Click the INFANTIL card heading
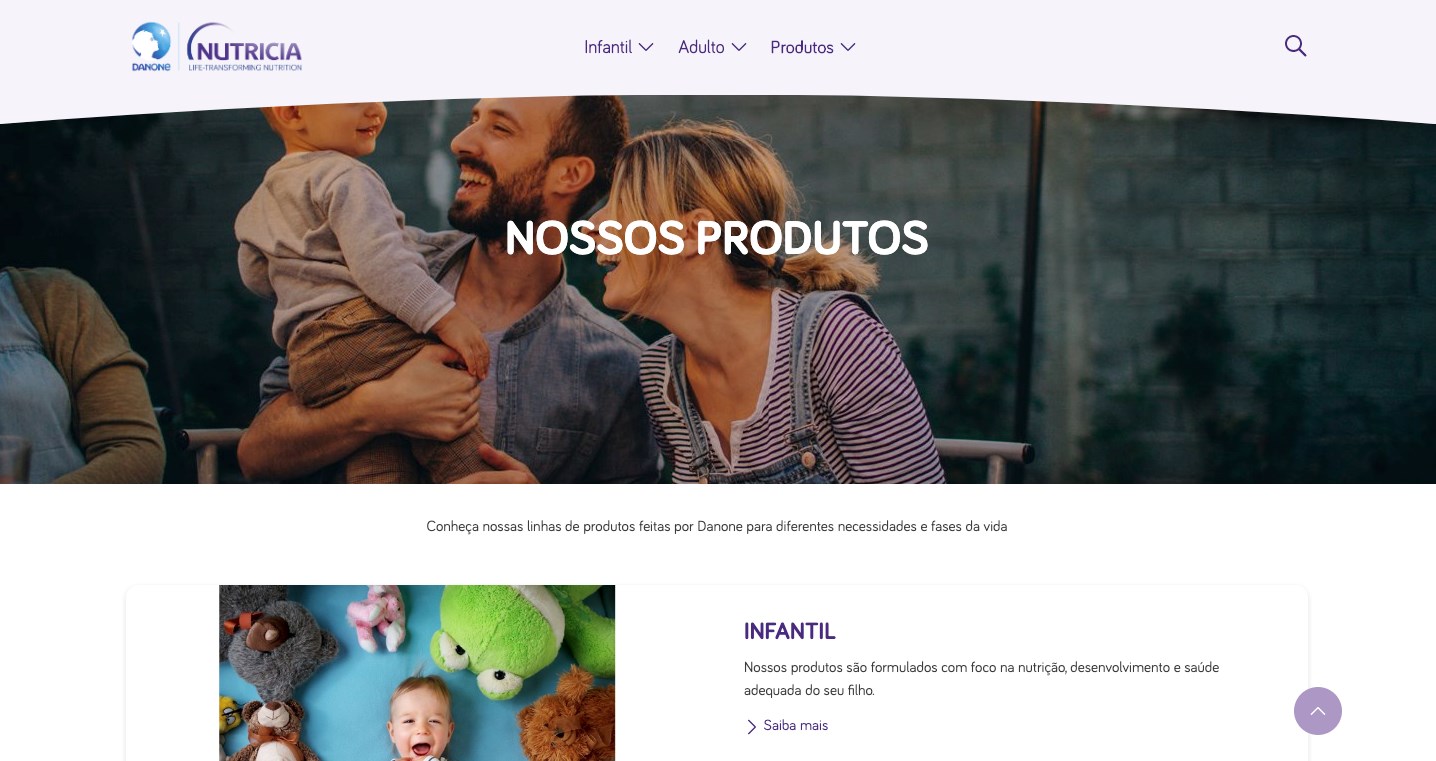The height and width of the screenshot is (761, 1436). (x=789, y=632)
